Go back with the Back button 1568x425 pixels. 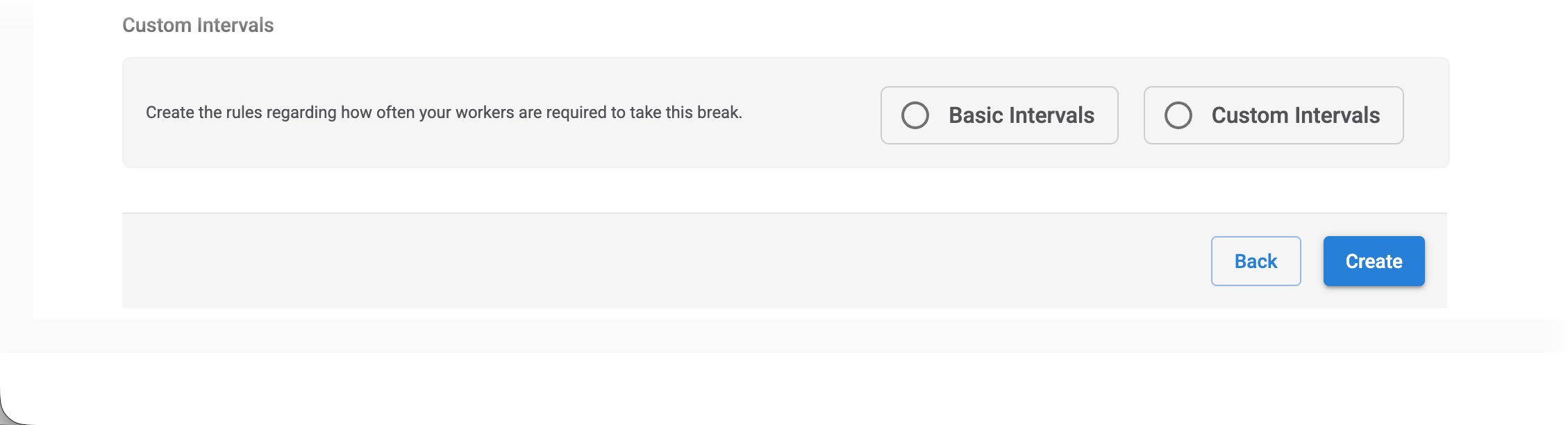point(1256,261)
